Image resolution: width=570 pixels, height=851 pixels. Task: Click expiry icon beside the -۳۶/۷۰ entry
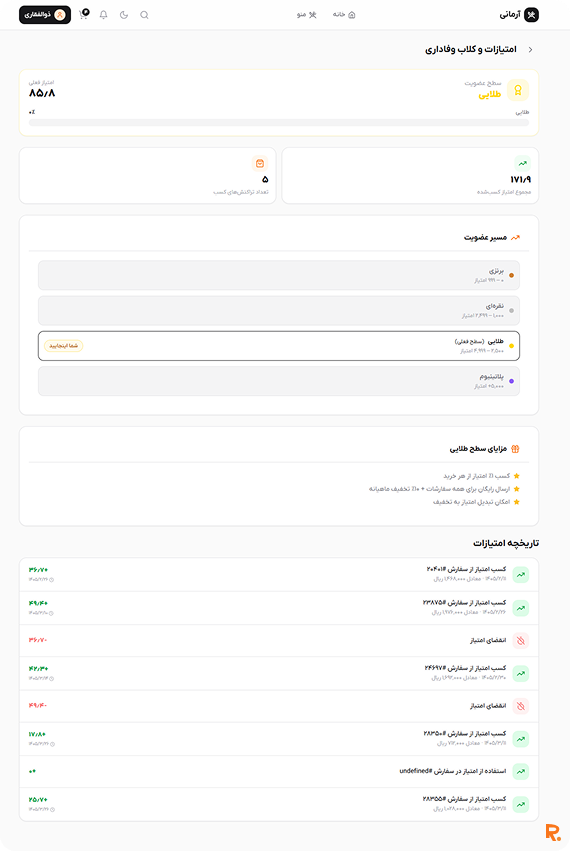point(521,641)
